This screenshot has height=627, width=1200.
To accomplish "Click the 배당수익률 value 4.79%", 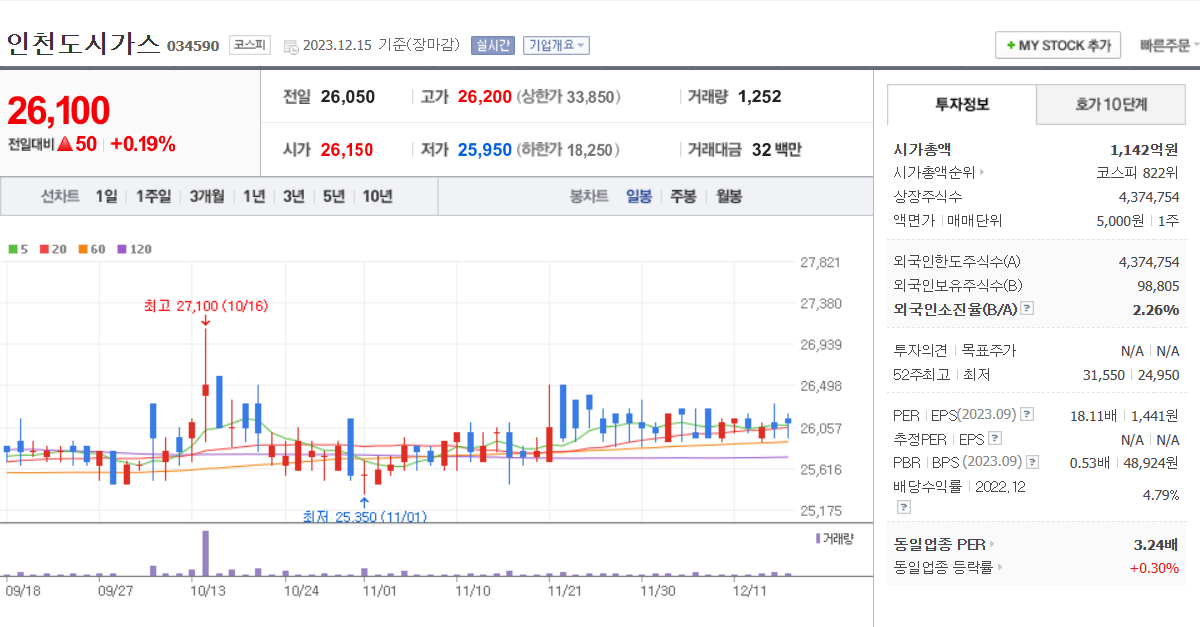I will [x=1161, y=495].
